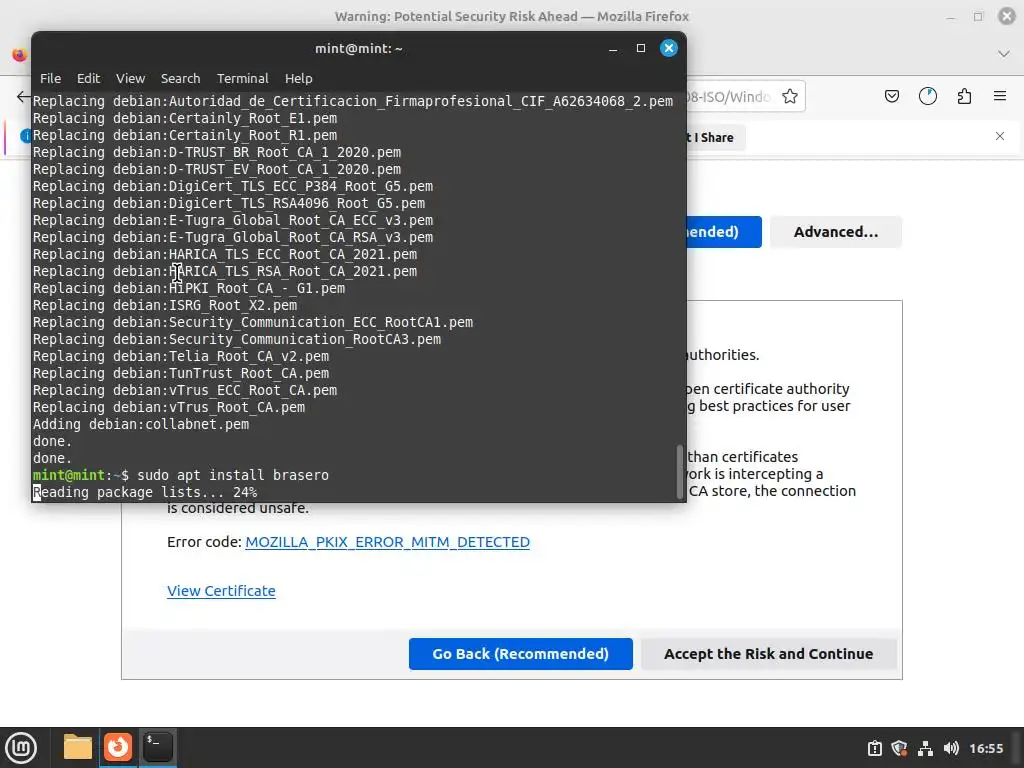Image resolution: width=1024 pixels, height=768 pixels.
Task: Maximize the terminal window
Action: click(641, 48)
